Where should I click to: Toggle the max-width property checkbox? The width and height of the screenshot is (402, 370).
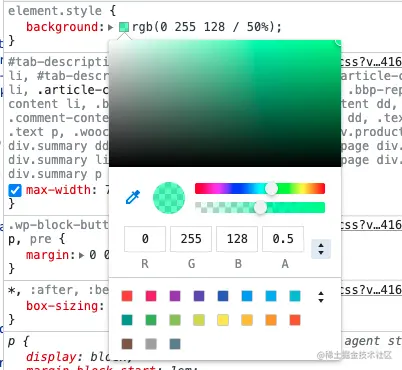pos(15,190)
